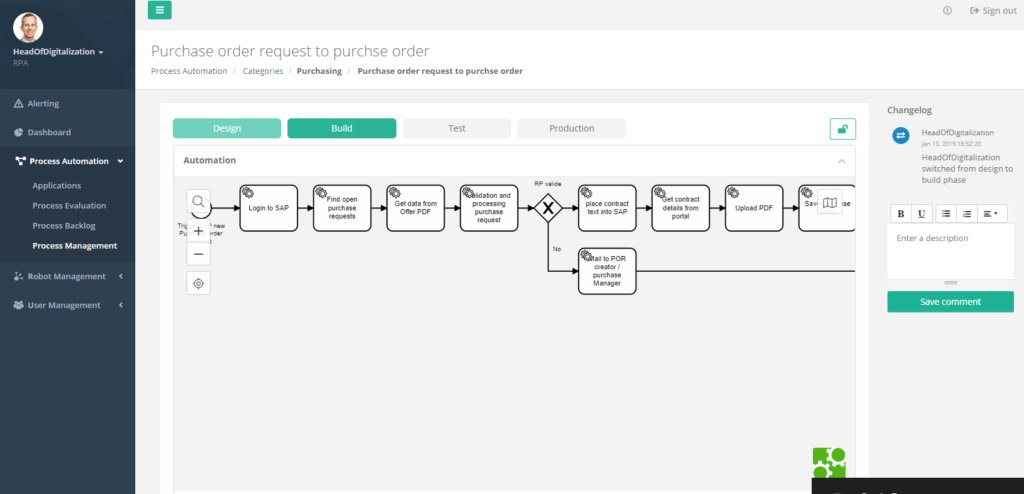
Task: Open Process Evaluation submenu item
Action: point(69,205)
